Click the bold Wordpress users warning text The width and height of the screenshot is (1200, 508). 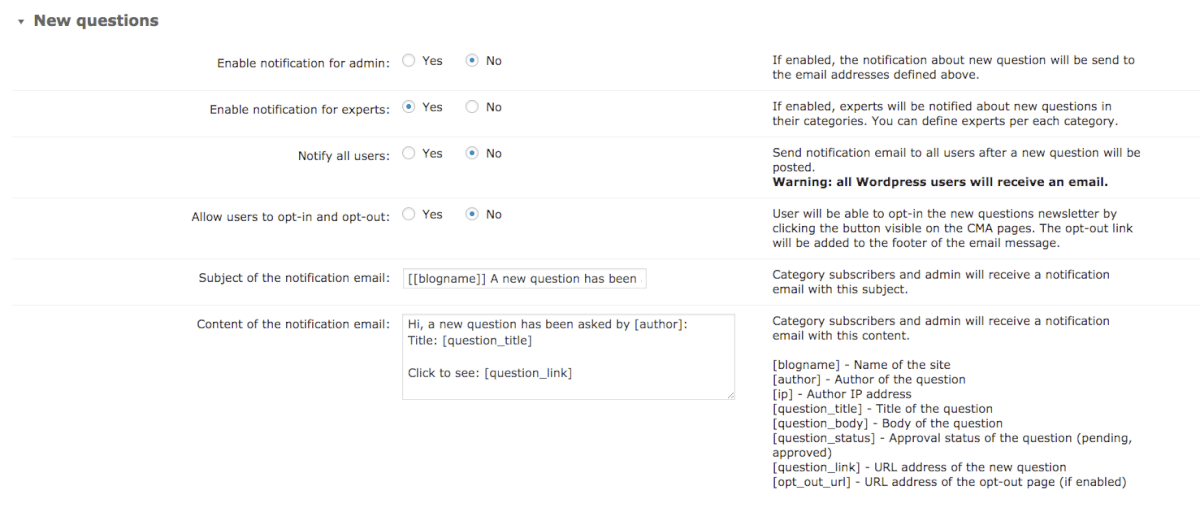tap(940, 183)
